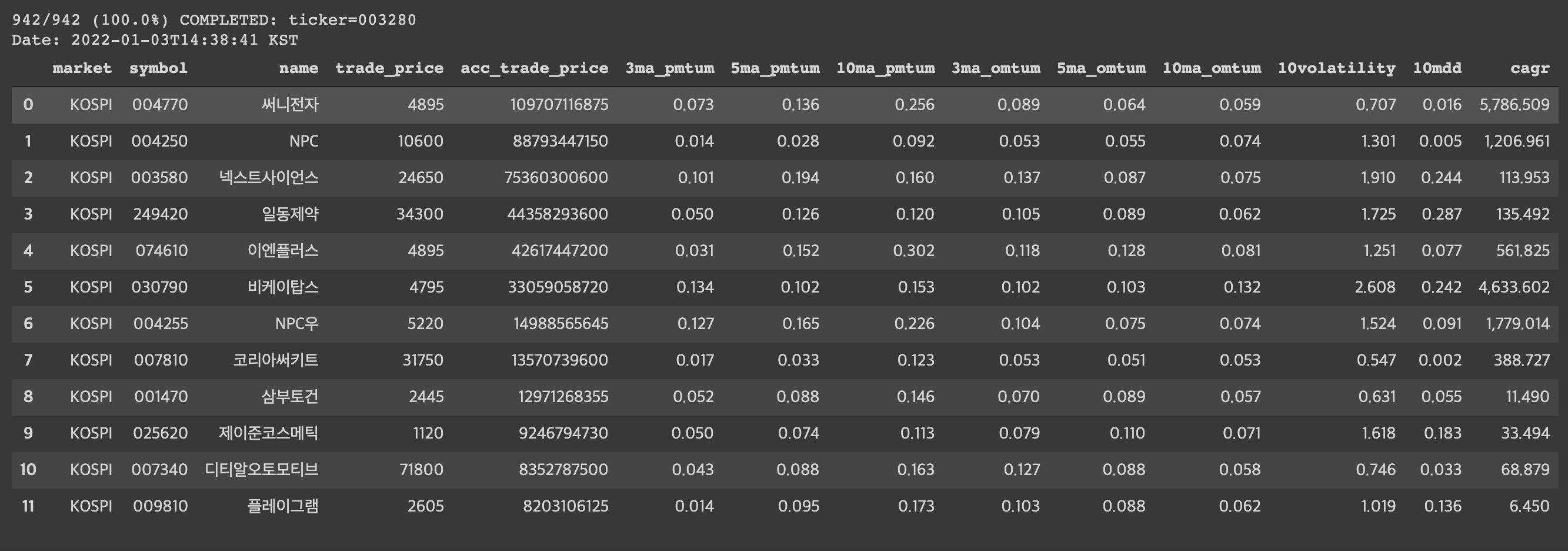The image size is (1568, 551).
Task: Click the cagr value 5,786.509
Action: coord(1515,105)
